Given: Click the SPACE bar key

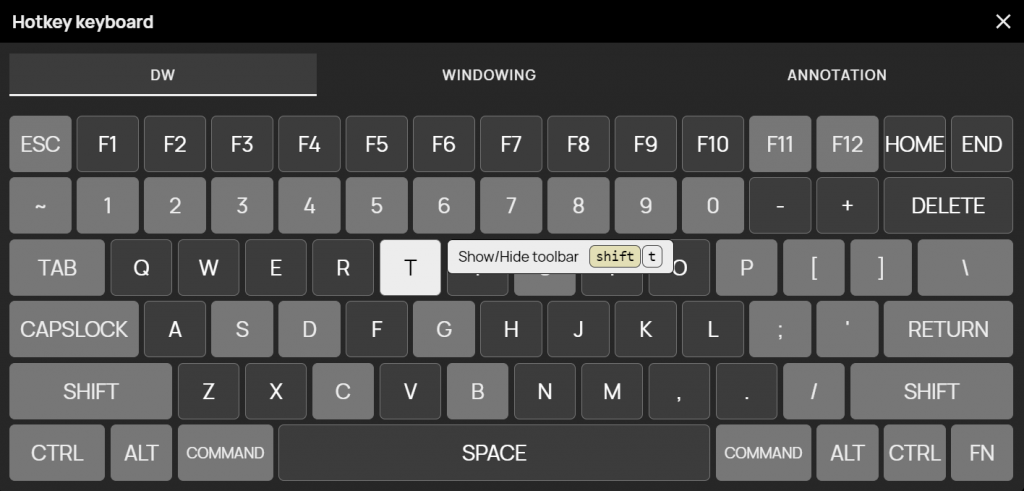Looking at the screenshot, I should click(494, 452).
